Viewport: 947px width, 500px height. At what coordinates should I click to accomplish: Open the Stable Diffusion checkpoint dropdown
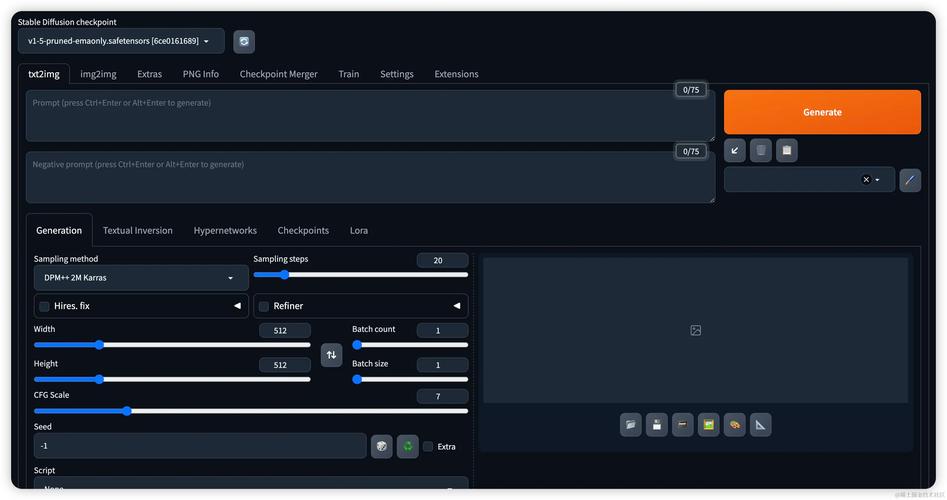click(121, 41)
